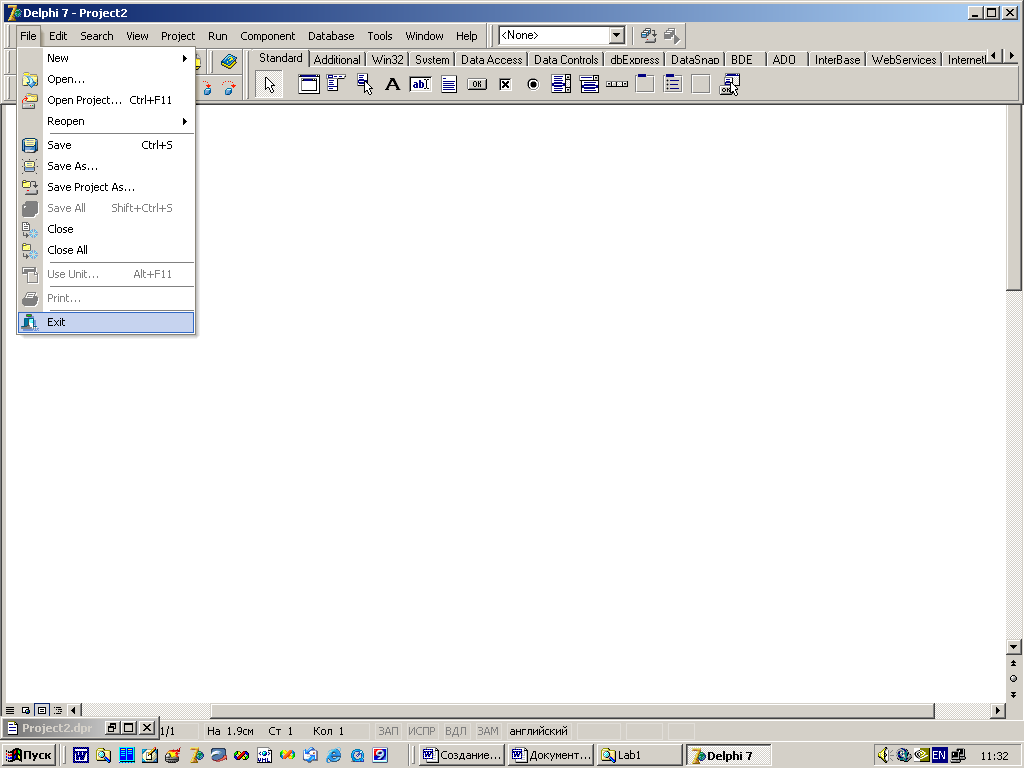Open the Search menu
Image resolution: width=1024 pixels, height=768 pixels.
pos(97,36)
